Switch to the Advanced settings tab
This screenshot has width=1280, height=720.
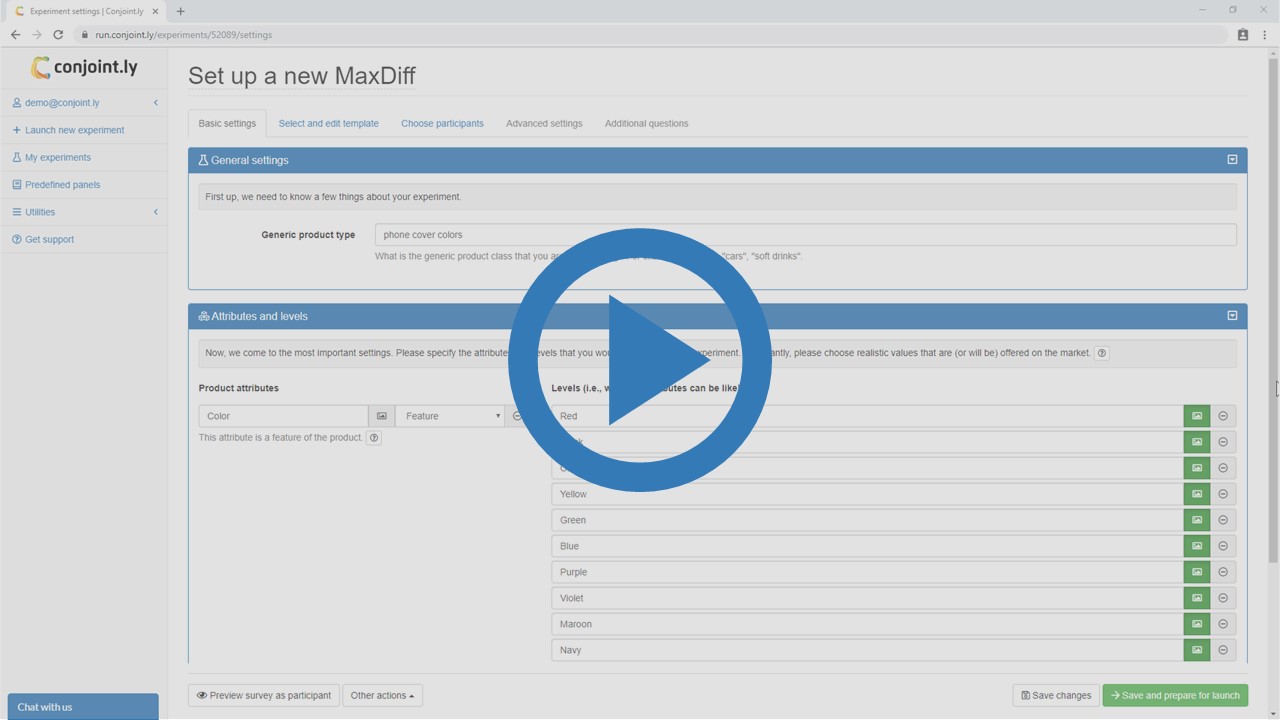coord(543,123)
